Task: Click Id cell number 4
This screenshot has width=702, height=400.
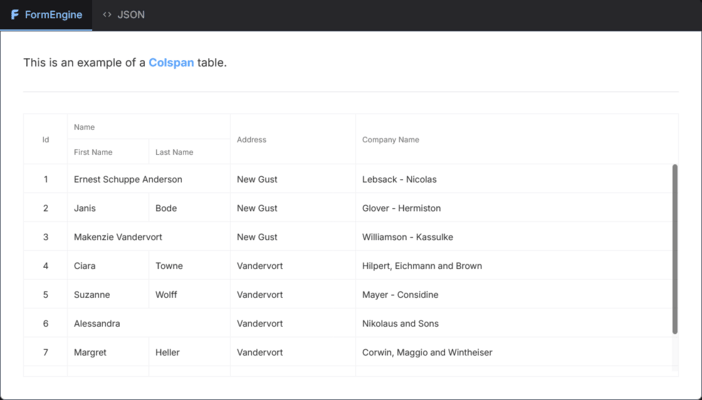Action: pos(46,266)
